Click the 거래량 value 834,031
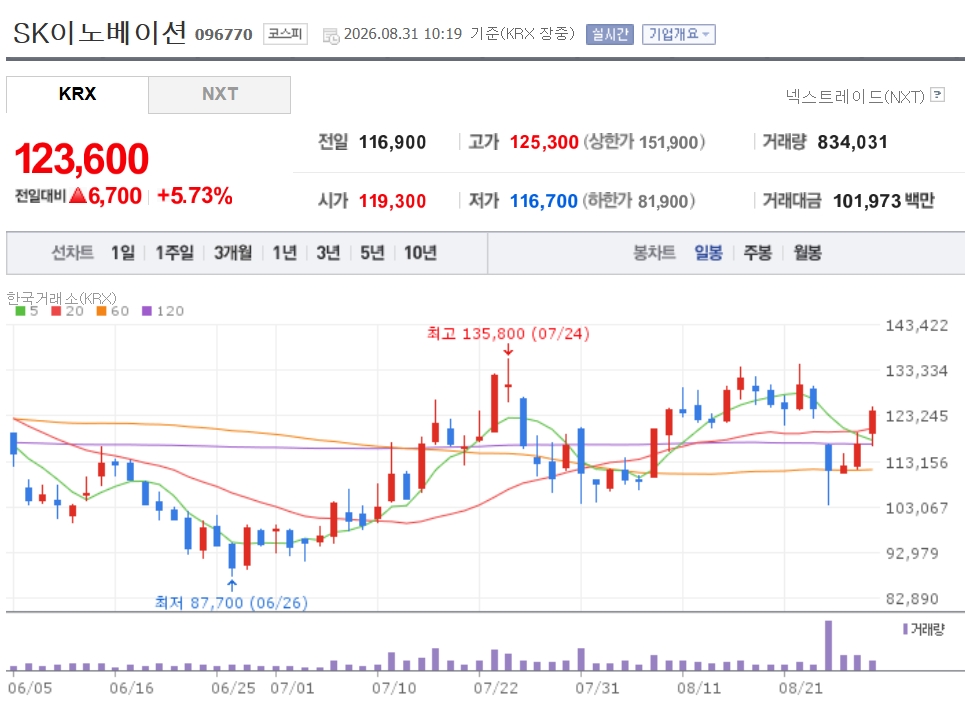Image resolution: width=965 pixels, height=701 pixels. pyautogui.click(x=852, y=143)
